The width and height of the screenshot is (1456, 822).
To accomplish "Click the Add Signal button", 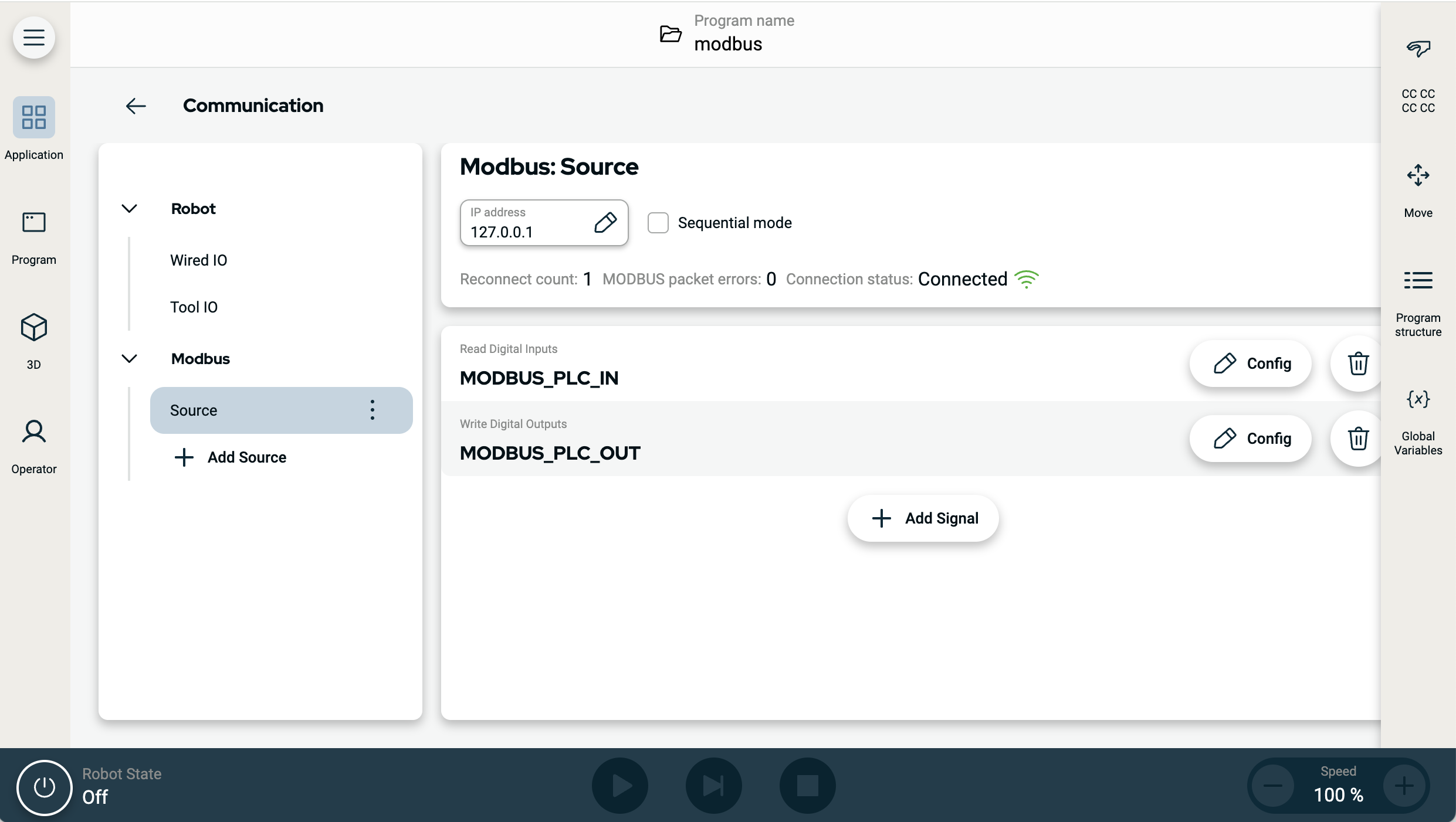I will pyautogui.click(x=923, y=518).
